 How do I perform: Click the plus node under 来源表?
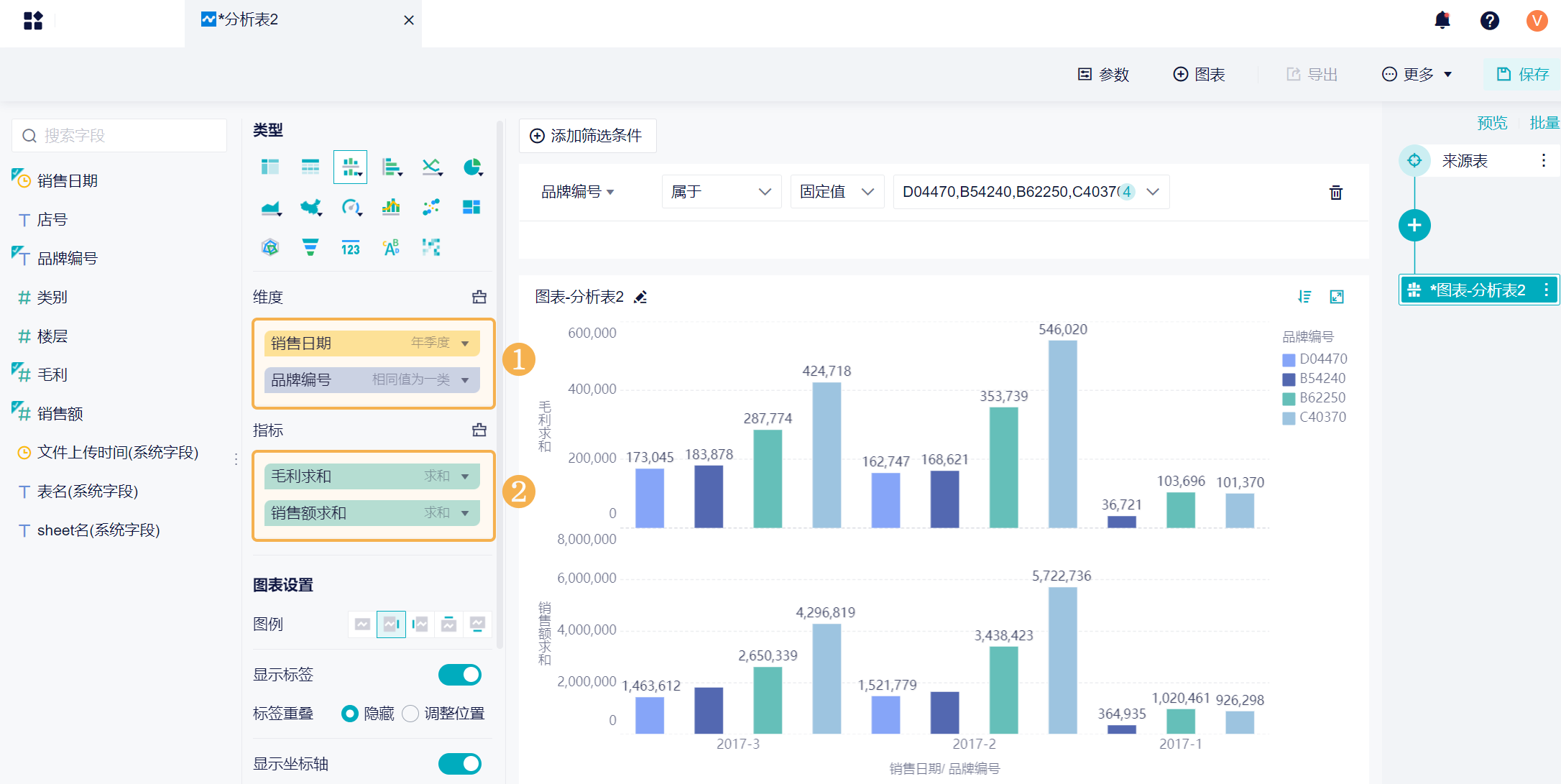pos(1414,226)
